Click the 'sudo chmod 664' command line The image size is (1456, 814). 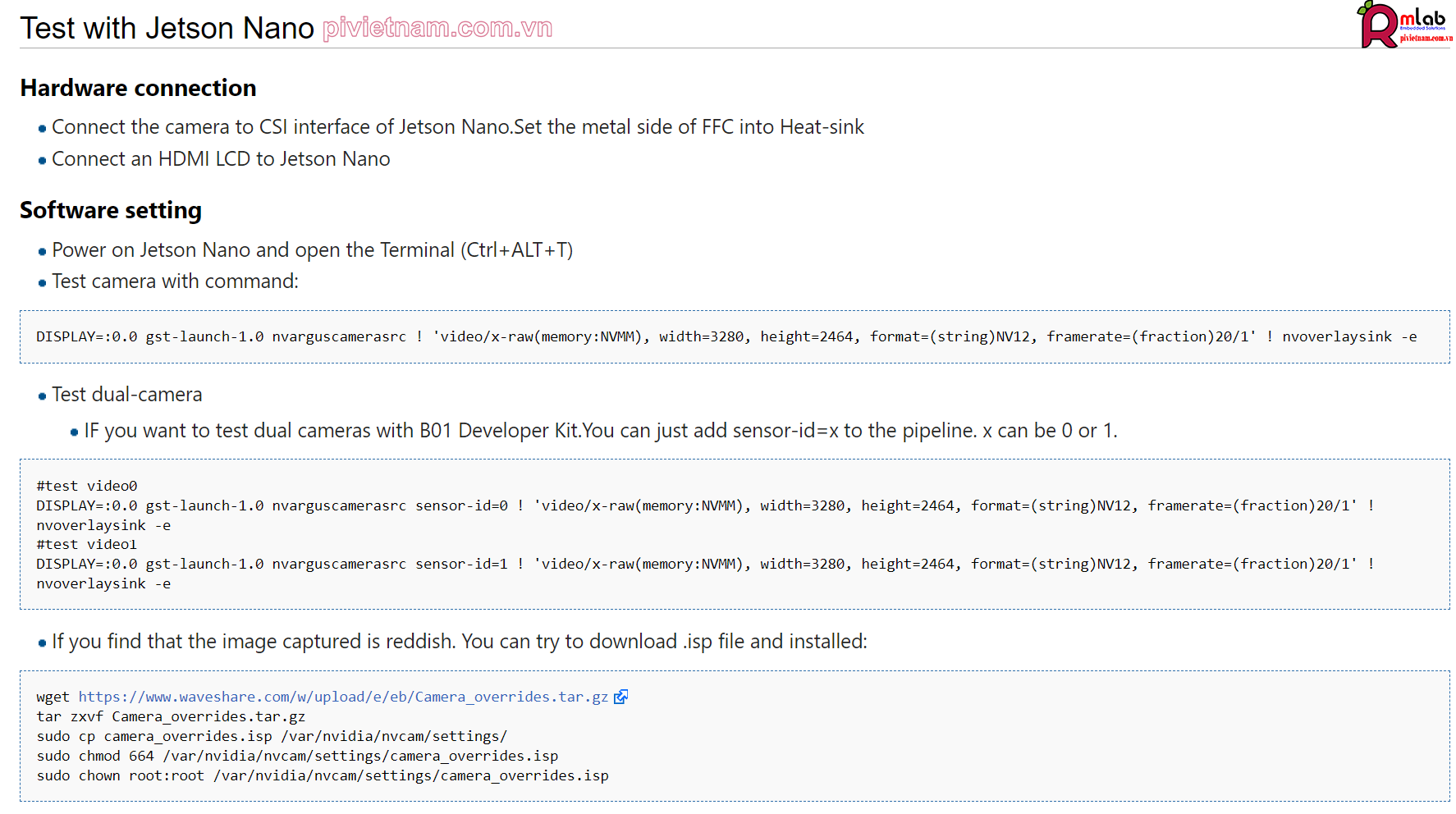point(297,756)
